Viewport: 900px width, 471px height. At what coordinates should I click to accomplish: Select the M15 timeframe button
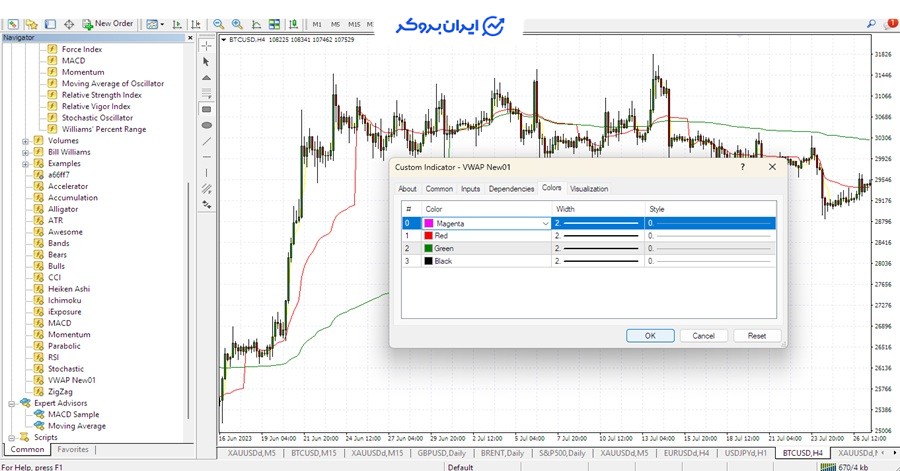click(352, 23)
